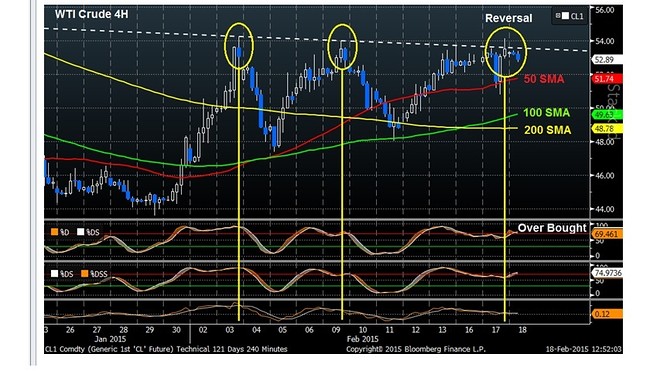This screenshot has width=660, height=371.
Task: Select the CL1 legend label
Action: (577, 16)
